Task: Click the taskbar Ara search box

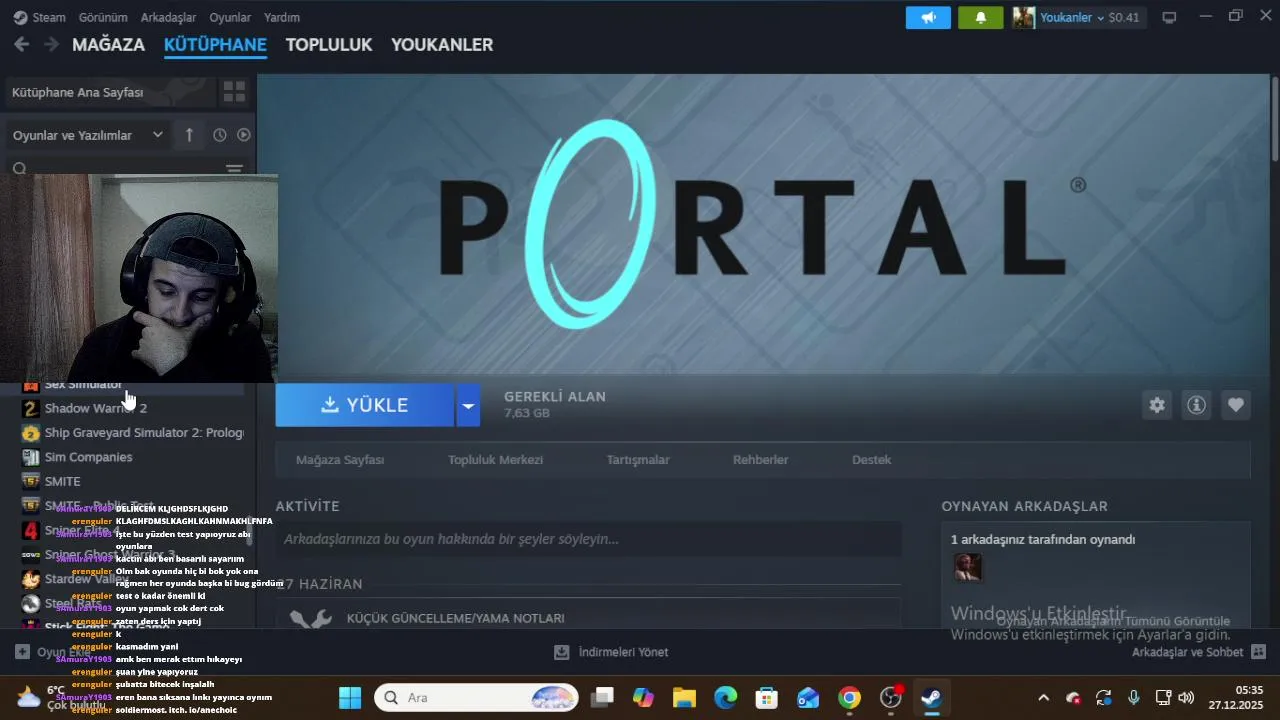Action: [476, 697]
